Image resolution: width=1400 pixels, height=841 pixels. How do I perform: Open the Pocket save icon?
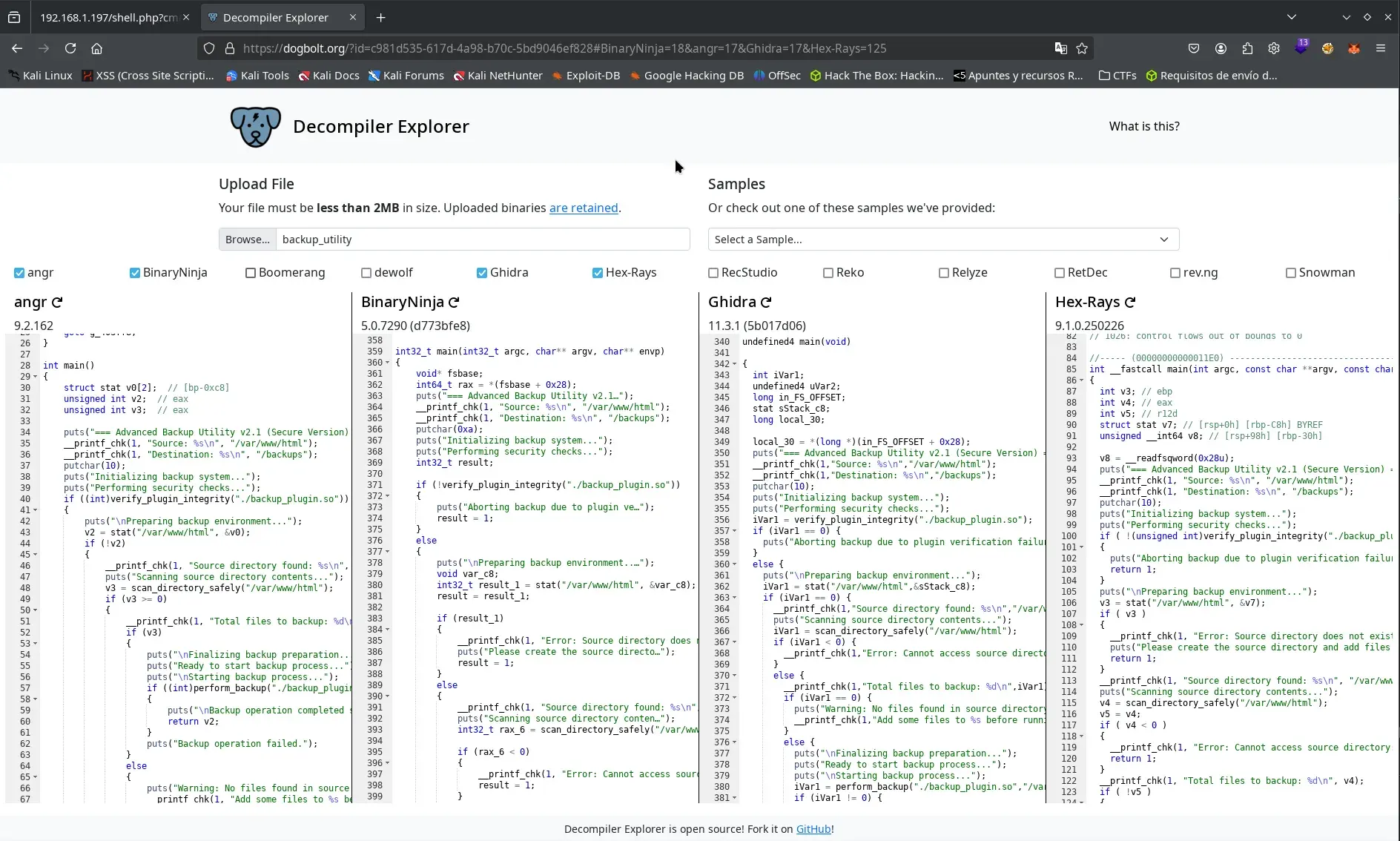[x=1193, y=48]
